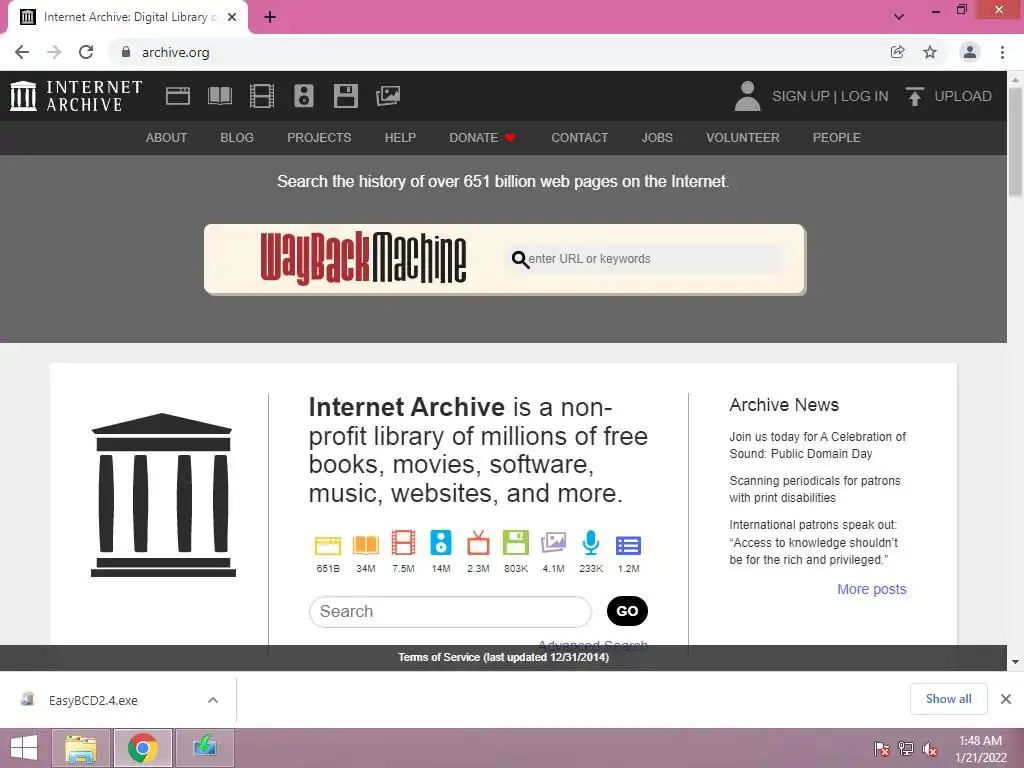
Task: Click the blue audio icon labeled 14M
Action: coord(441,543)
